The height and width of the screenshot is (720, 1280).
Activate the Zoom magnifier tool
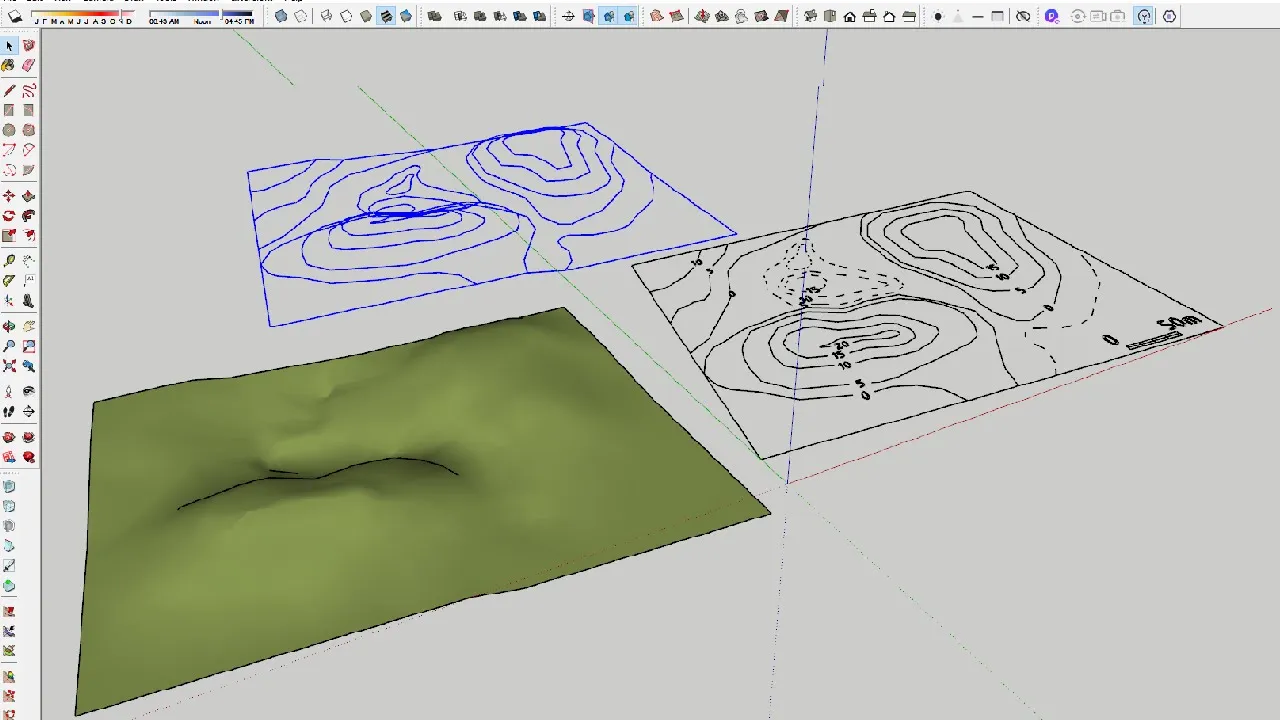[x=9, y=346]
